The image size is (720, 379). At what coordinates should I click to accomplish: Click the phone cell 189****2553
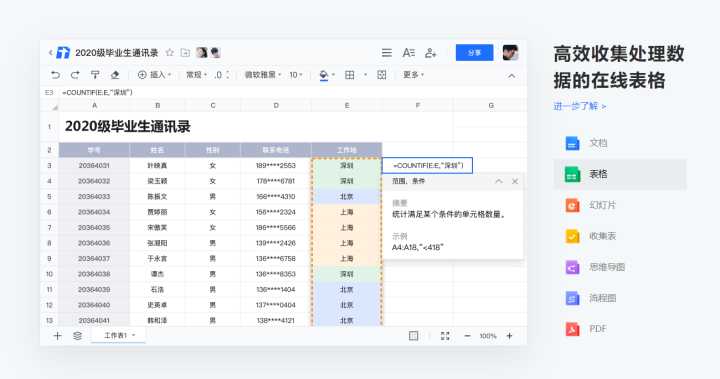(276, 165)
